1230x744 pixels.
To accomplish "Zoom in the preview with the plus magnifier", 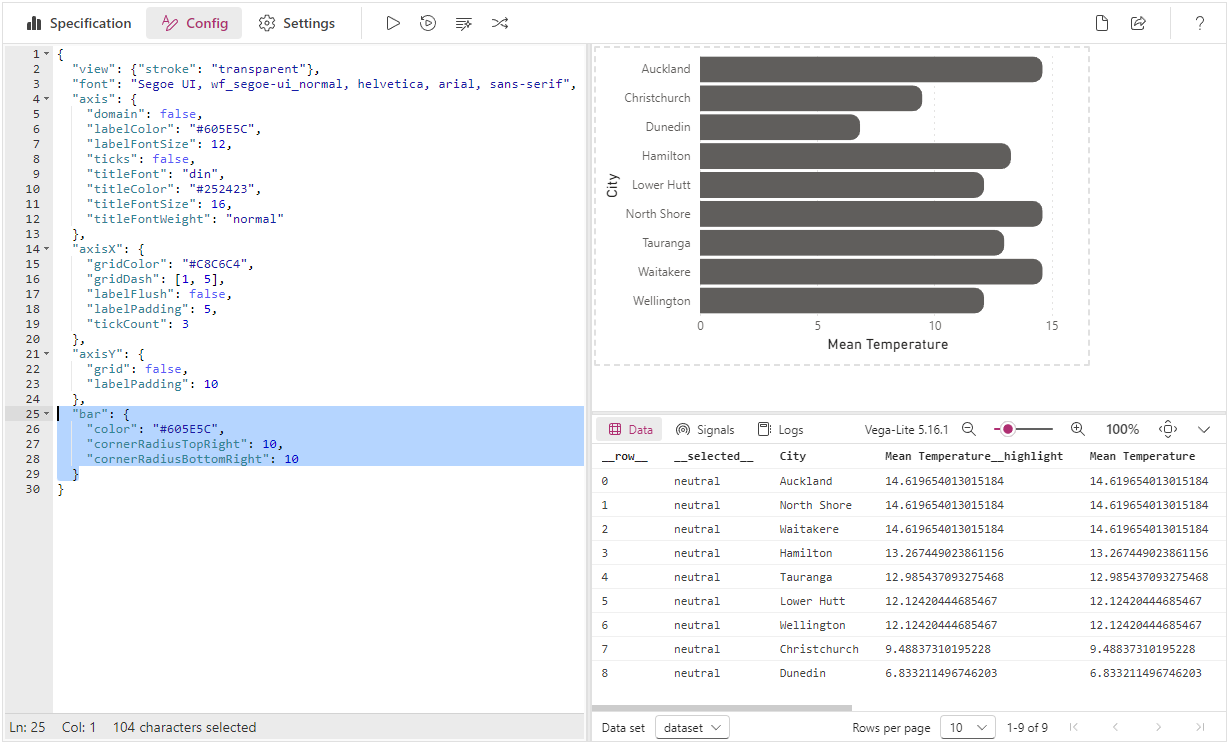I will (1077, 429).
